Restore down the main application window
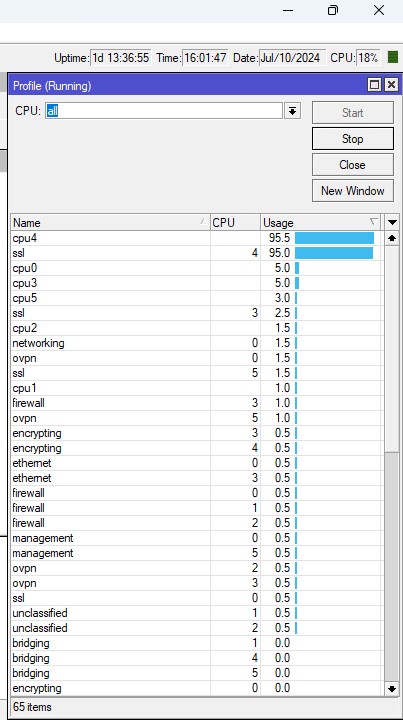 [x=333, y=10]
